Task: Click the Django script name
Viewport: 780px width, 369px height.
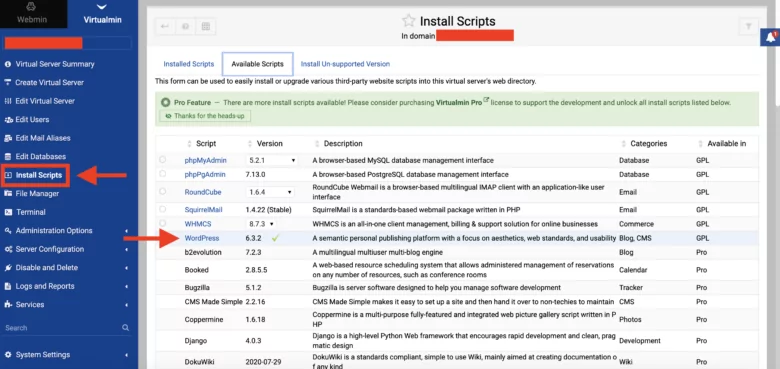Action: pyautogui.click(x=195, y=341)
